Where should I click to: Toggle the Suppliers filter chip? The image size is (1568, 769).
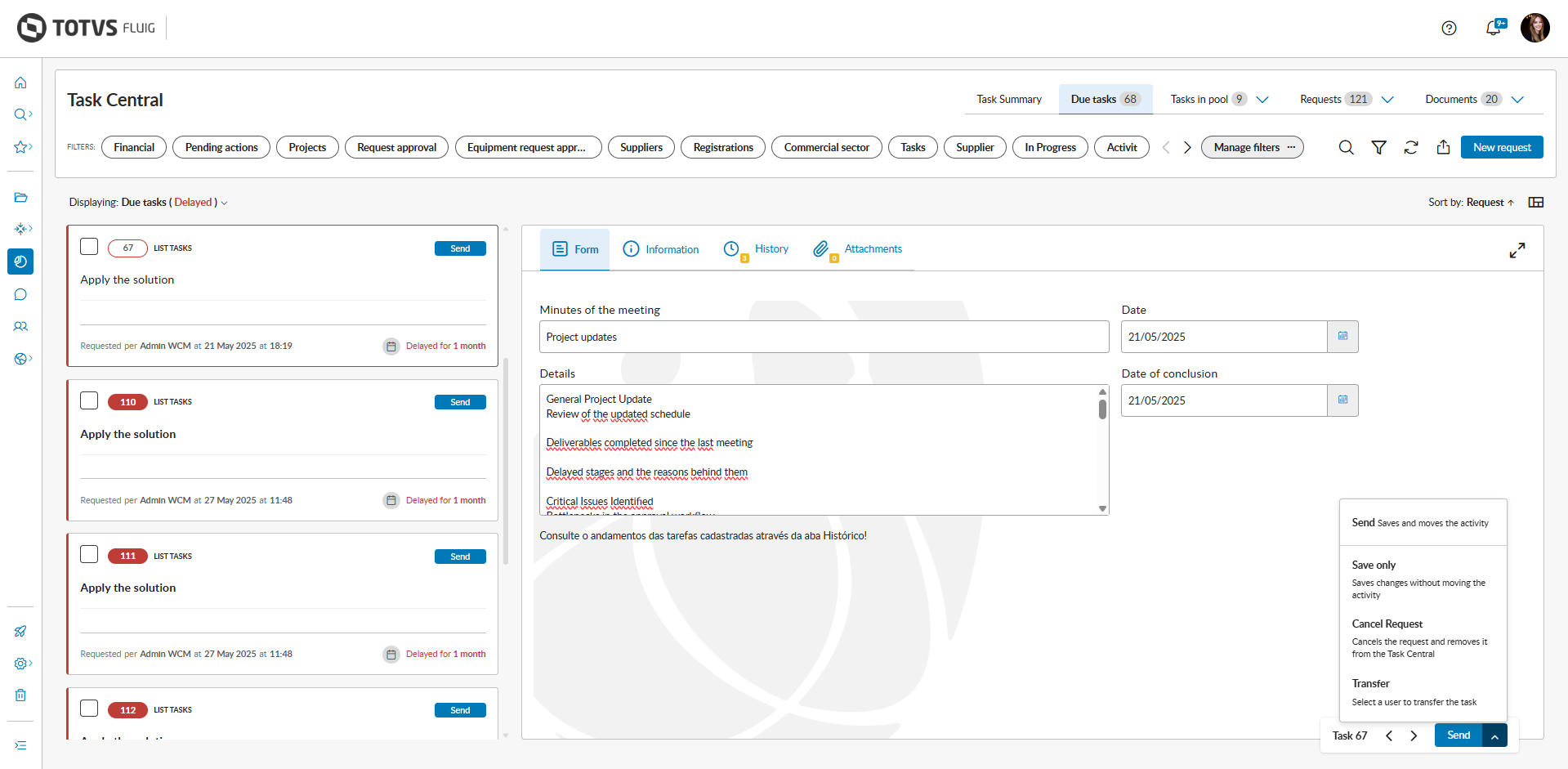(641, 147)
